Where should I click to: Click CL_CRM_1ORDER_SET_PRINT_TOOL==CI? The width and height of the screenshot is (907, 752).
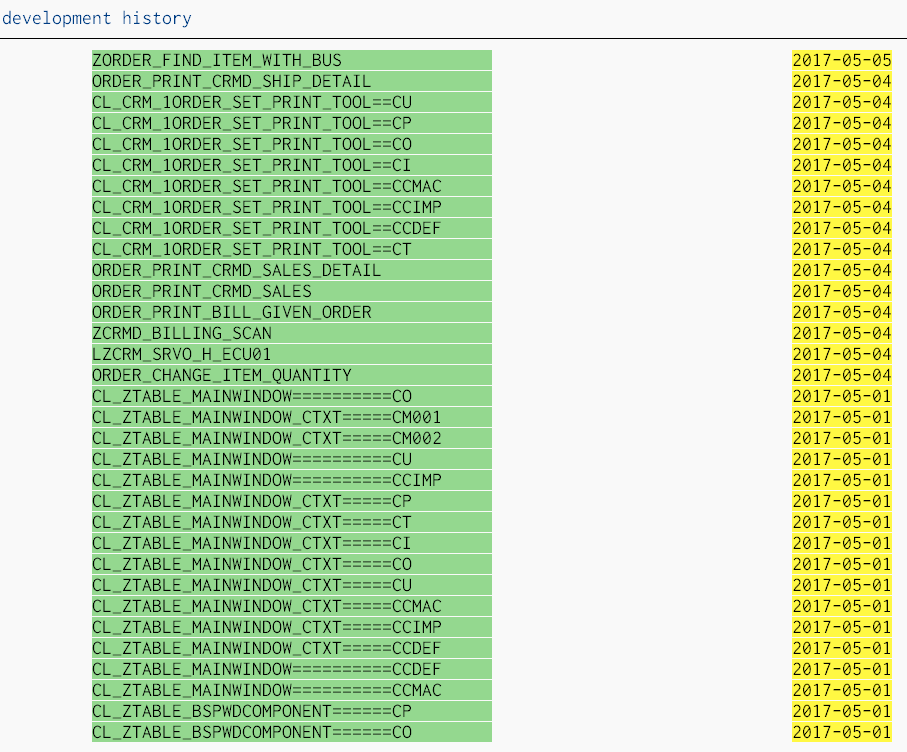click(x=292, y=165)
